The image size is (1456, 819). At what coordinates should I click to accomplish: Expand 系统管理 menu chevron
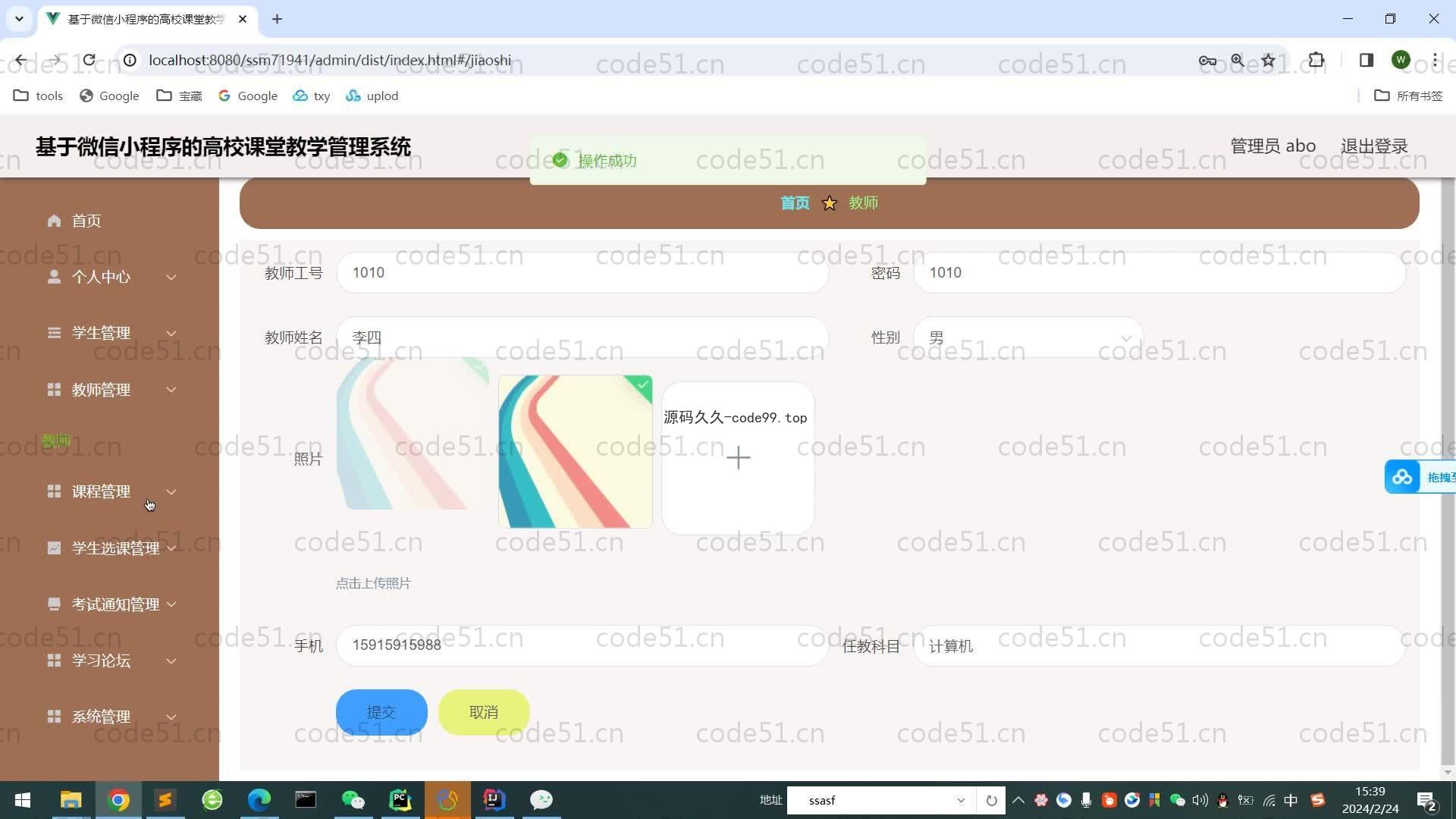(171, 717)
